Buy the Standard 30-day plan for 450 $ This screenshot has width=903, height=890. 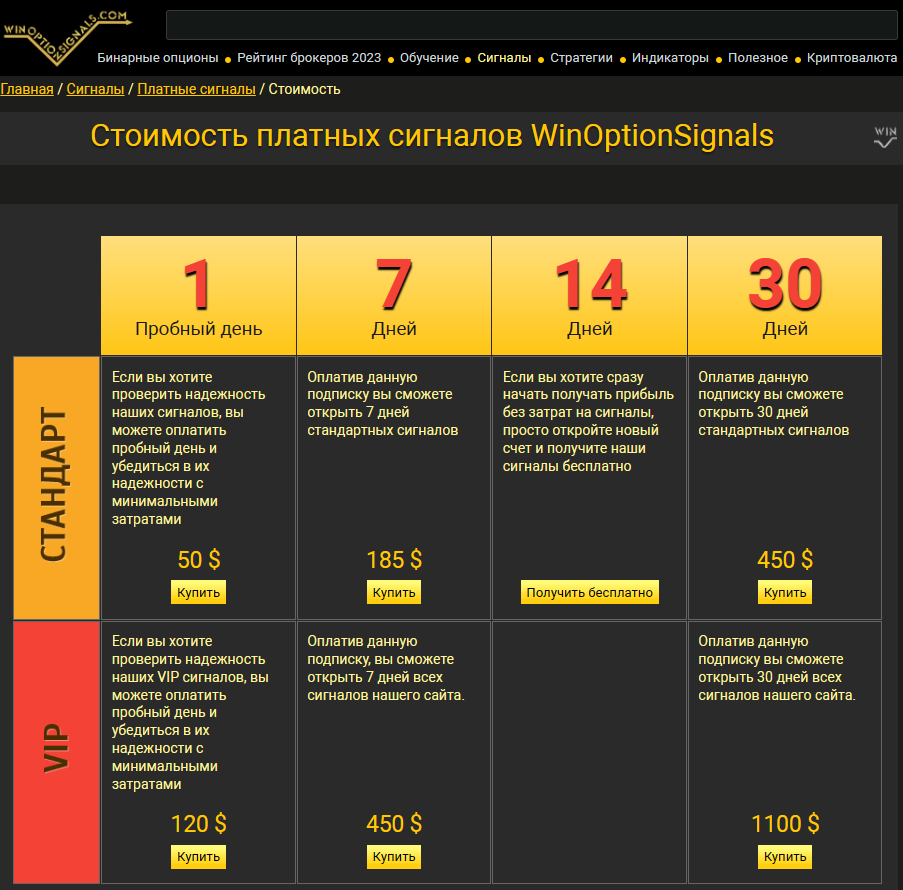coord(785,592)
